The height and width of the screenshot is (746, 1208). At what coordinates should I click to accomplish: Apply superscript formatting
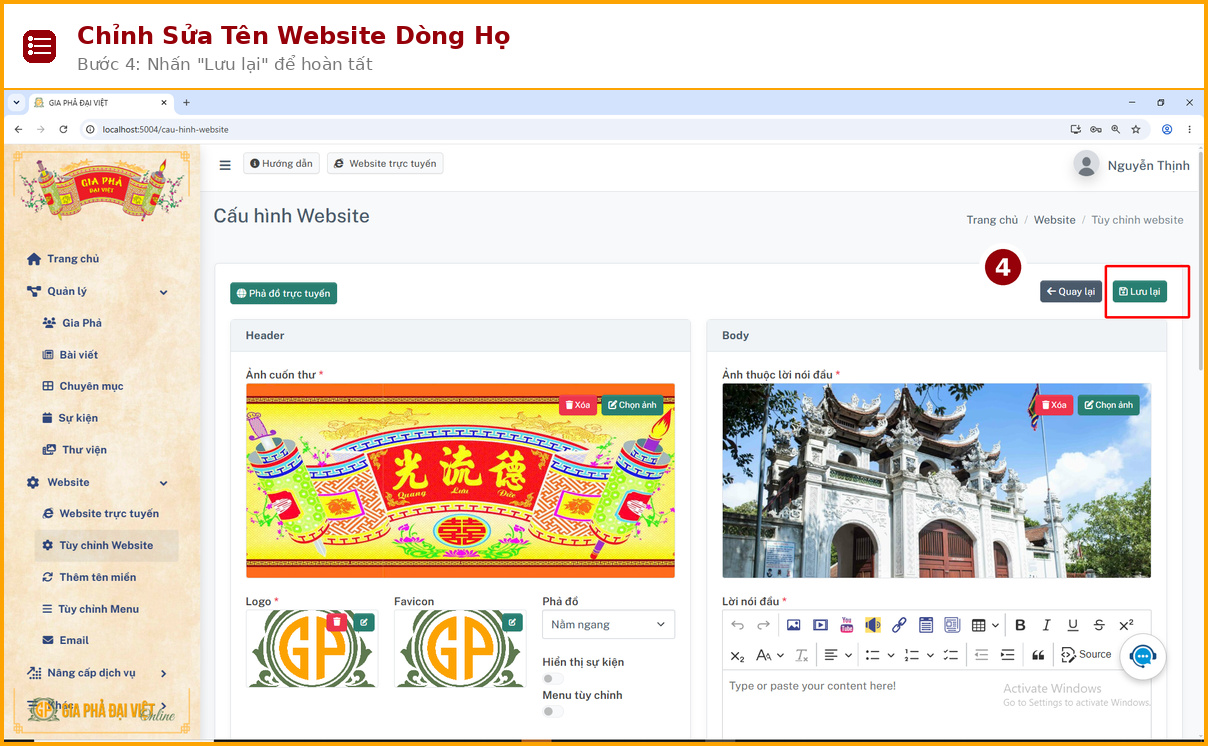pos(1126,625)
